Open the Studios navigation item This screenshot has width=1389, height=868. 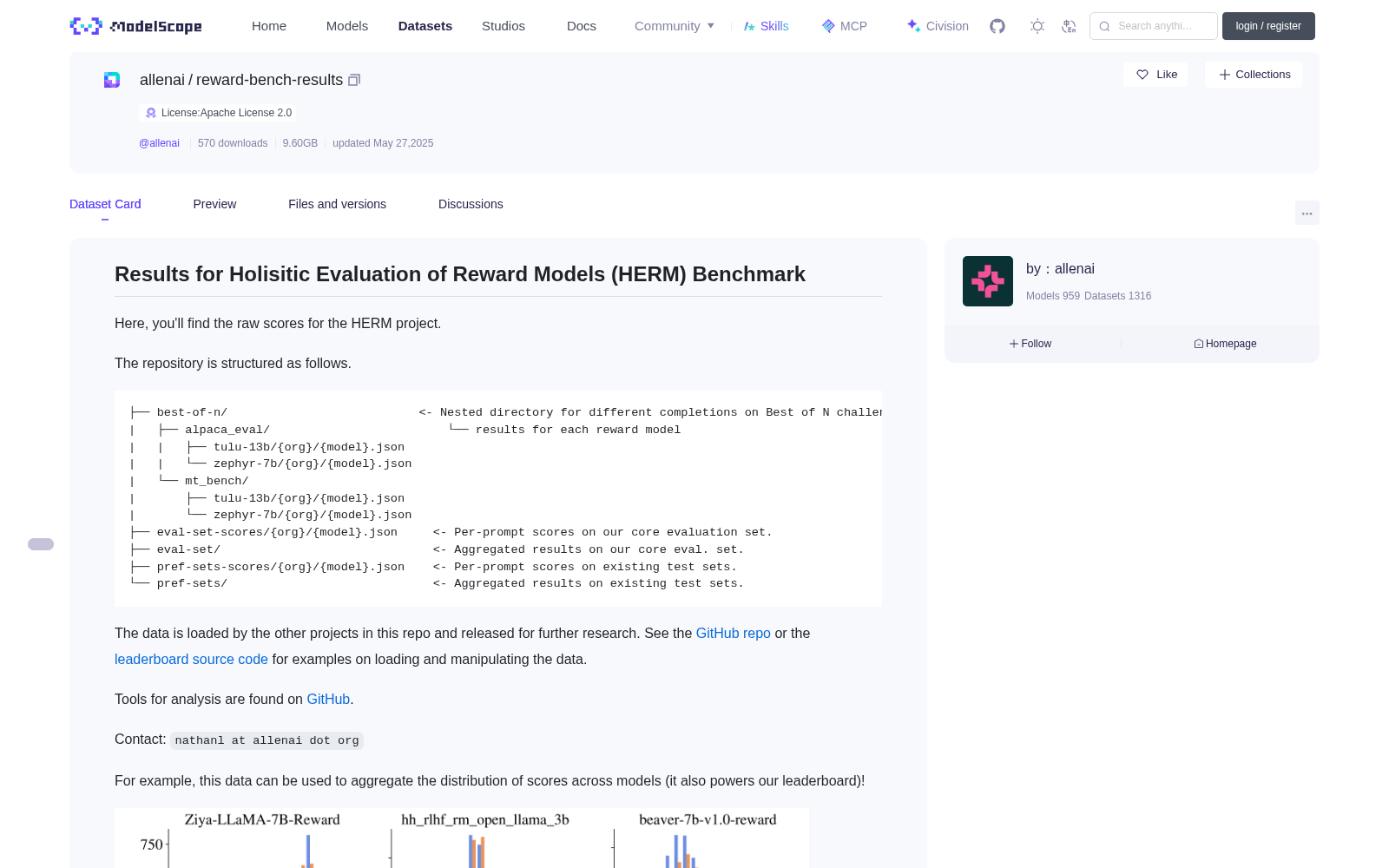coord(504,26)
